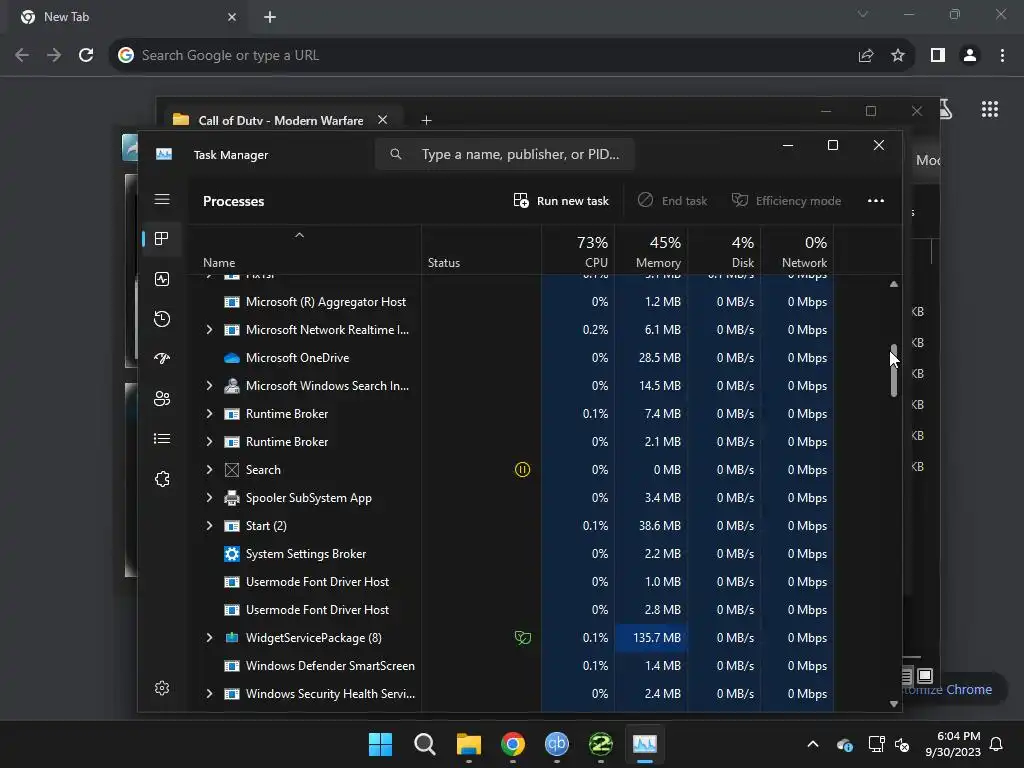Open the Google apps grid icon

[x=990, y=109]
